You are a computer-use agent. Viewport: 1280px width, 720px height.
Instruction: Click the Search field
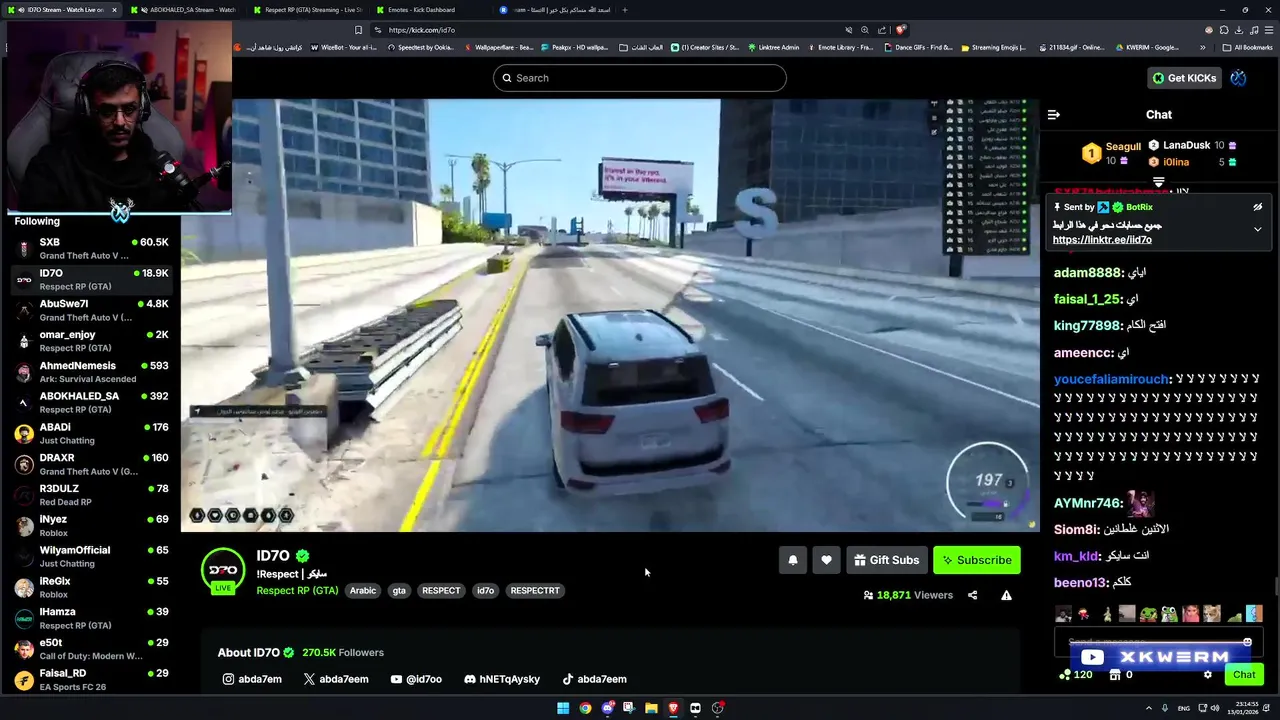pyautogui.click(x=639, y=78)
